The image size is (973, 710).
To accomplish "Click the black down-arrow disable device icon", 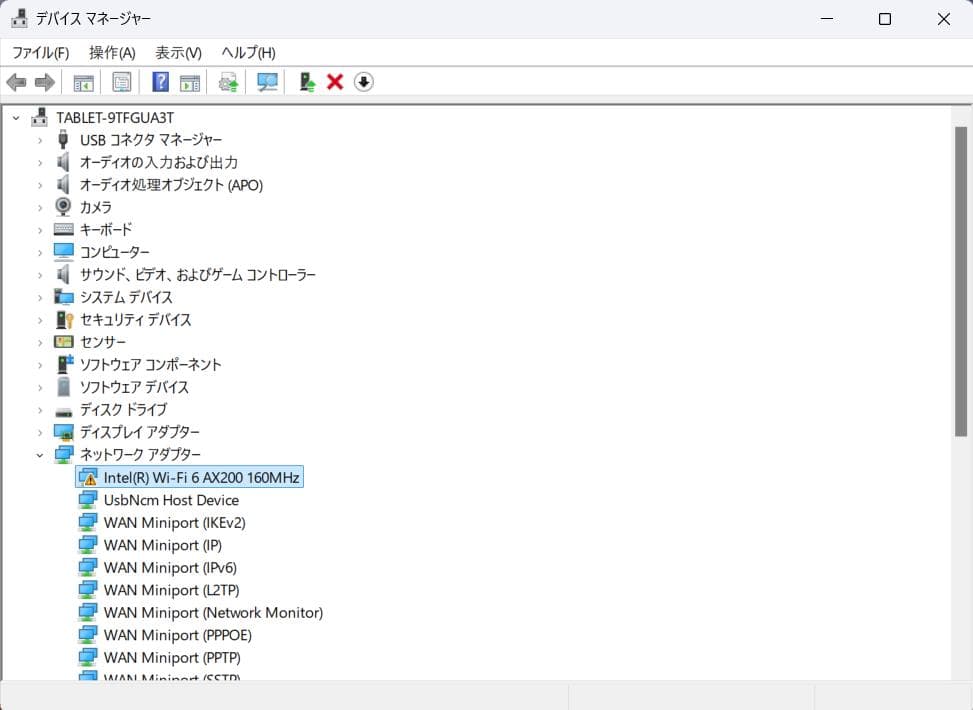I will click(x=364, y=82).
